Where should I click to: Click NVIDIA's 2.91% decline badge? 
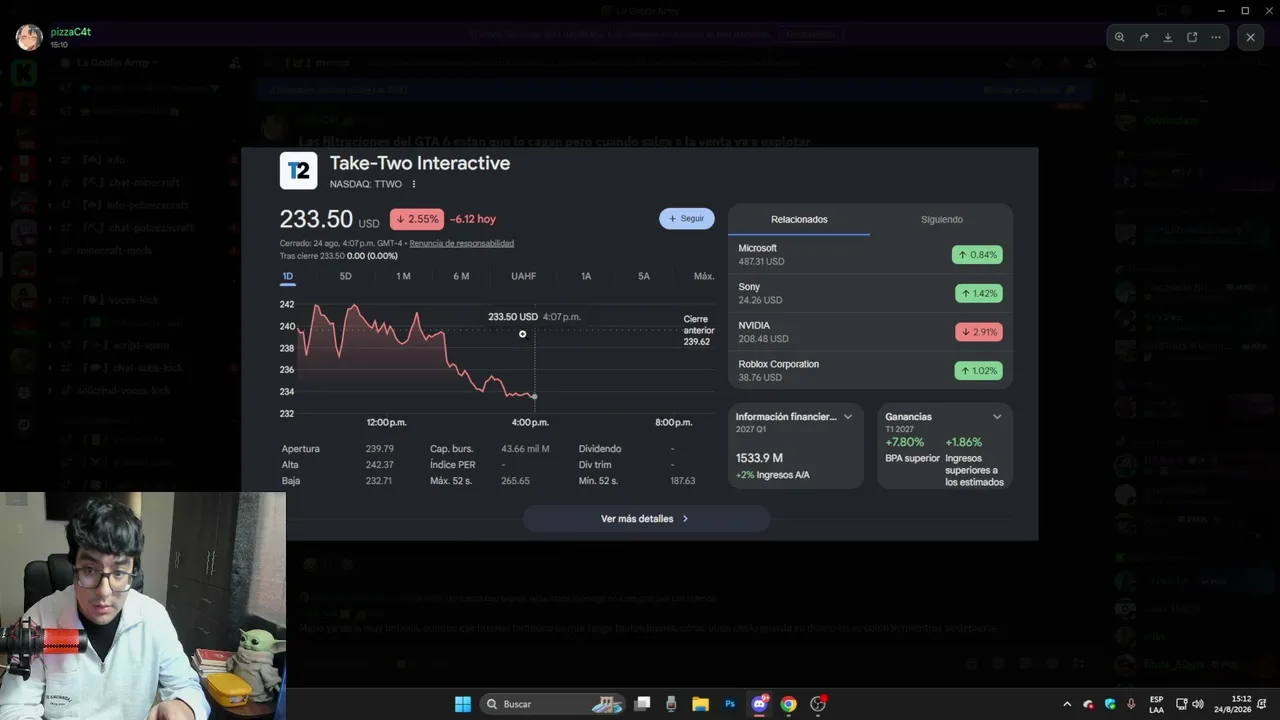point(979,332)
